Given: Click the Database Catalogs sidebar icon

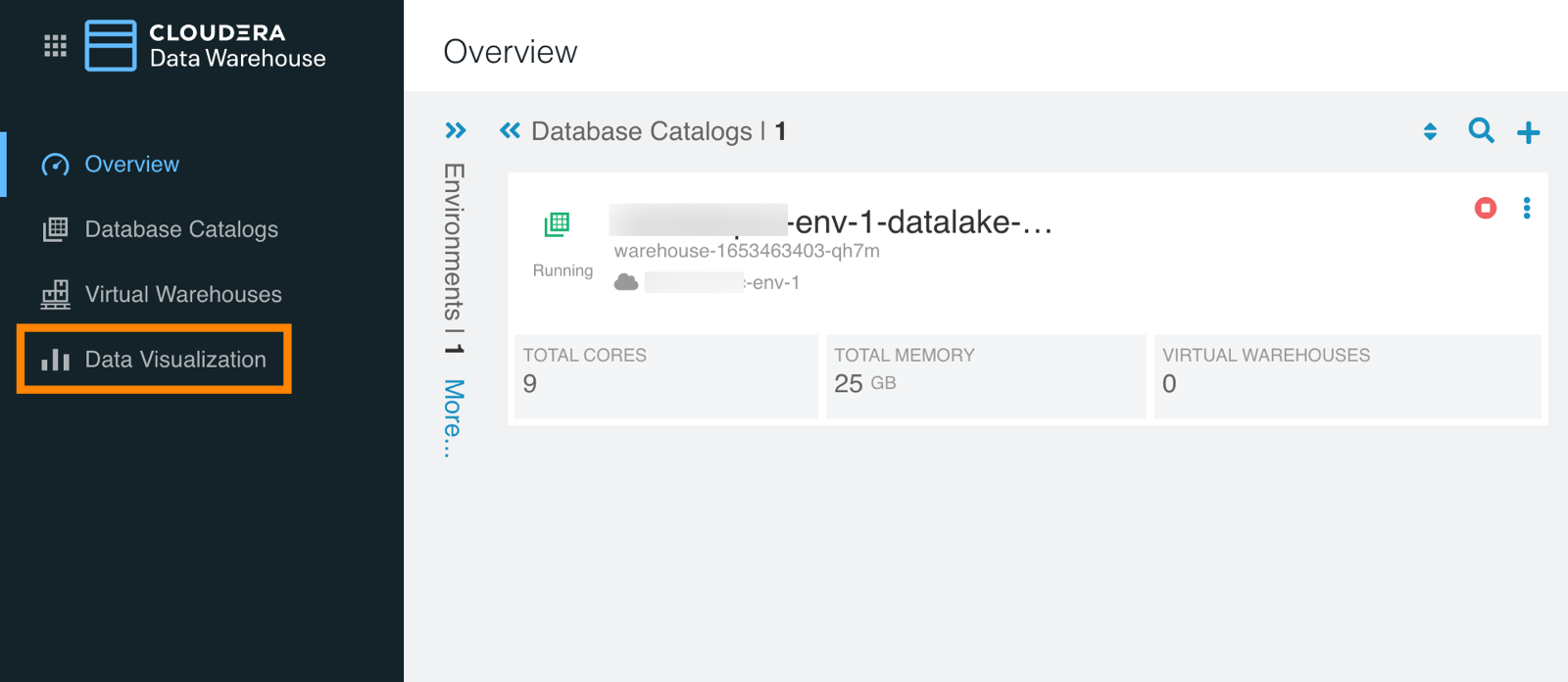Looking at the screenshot, I should click(55, 229).
